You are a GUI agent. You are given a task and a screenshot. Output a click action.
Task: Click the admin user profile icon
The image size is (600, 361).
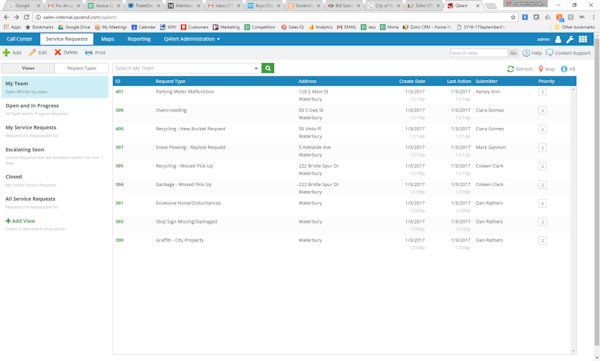(558, 39)
